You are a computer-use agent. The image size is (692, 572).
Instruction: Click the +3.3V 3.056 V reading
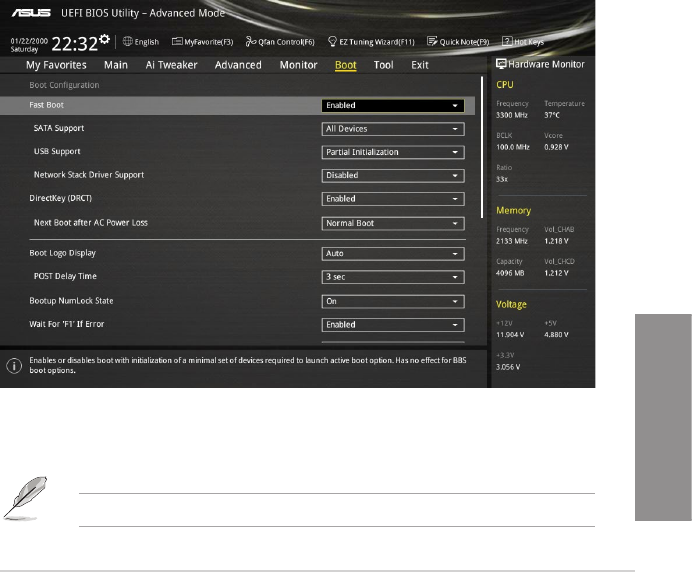508,367
